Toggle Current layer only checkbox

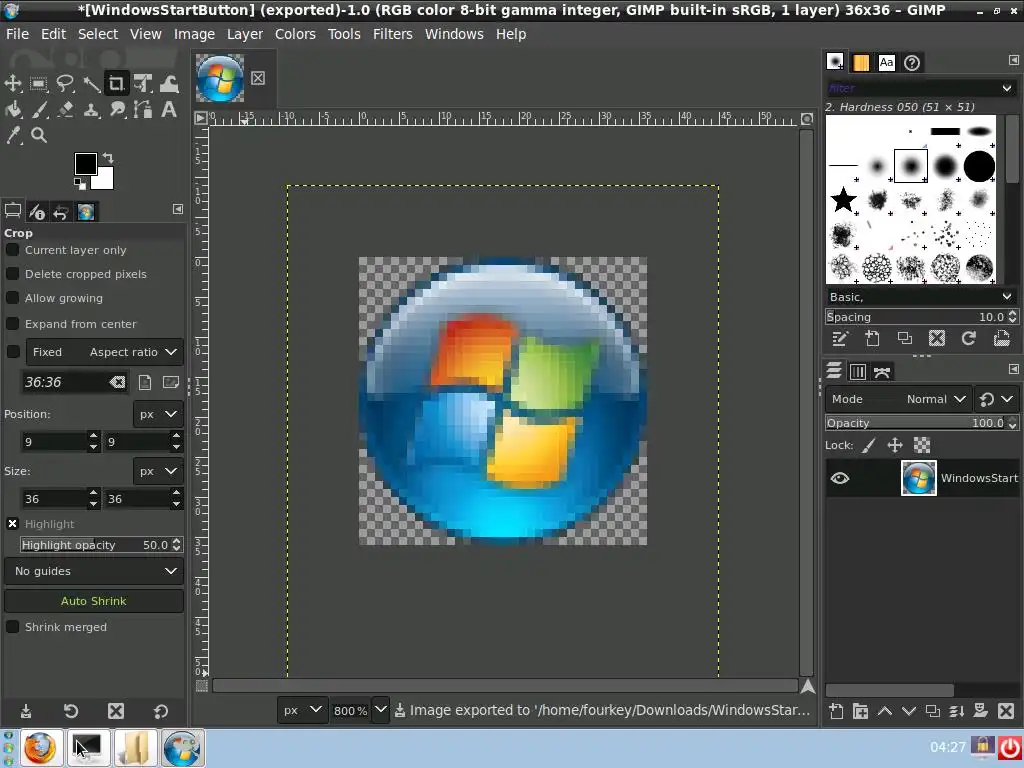(x=12, y=250)
